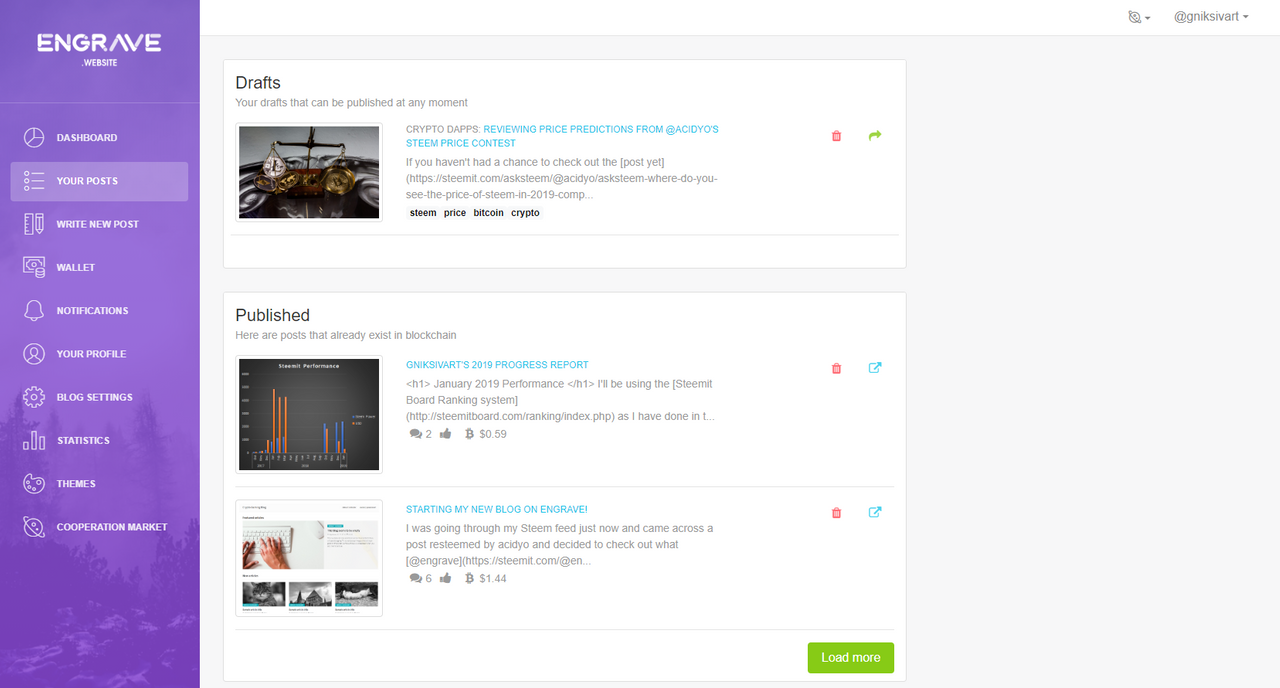The width and height of the screenshot is (1280, 688).
Task: Open Themes menu item
Action: coord(100,483)
